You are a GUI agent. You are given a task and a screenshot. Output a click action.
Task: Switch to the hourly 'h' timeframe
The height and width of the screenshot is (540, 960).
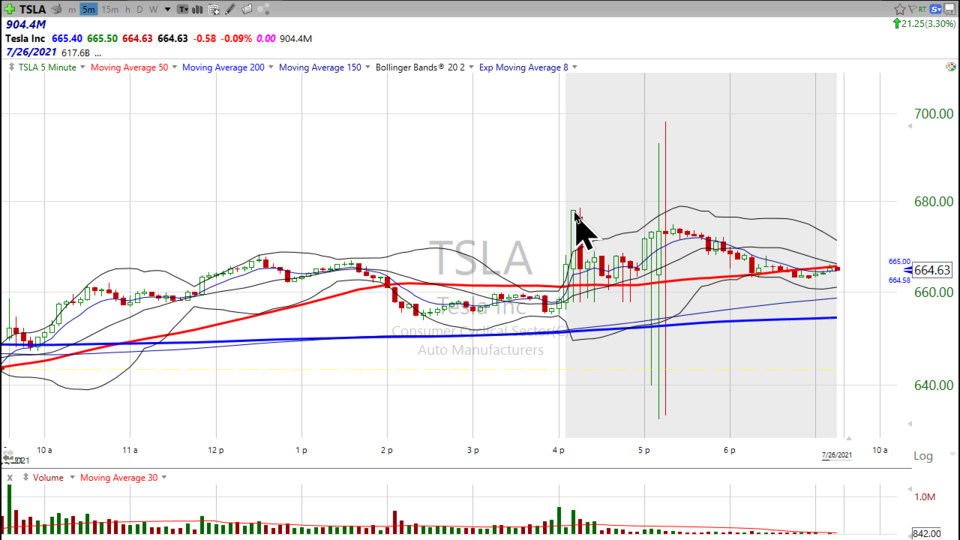[128, 10]
